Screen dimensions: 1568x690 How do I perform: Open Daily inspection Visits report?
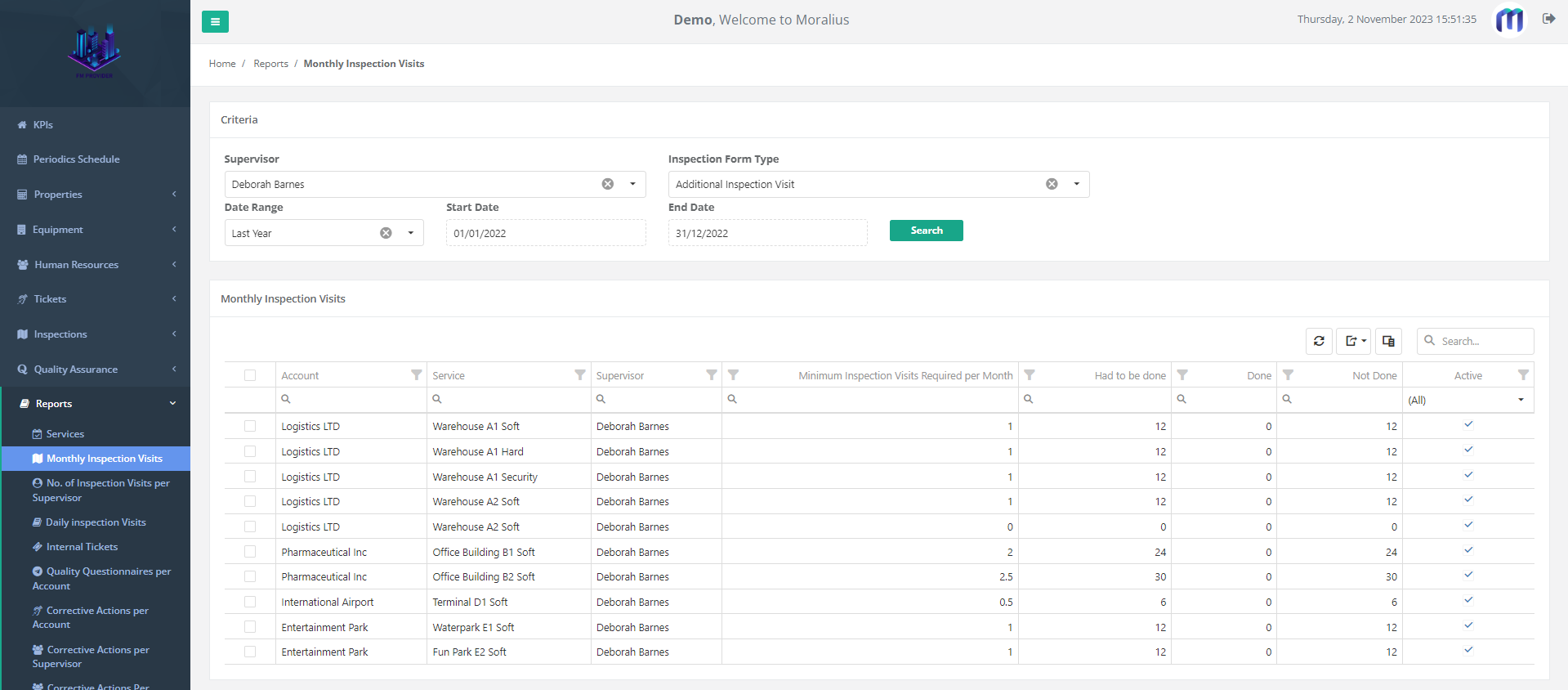[x=95, y=522]
